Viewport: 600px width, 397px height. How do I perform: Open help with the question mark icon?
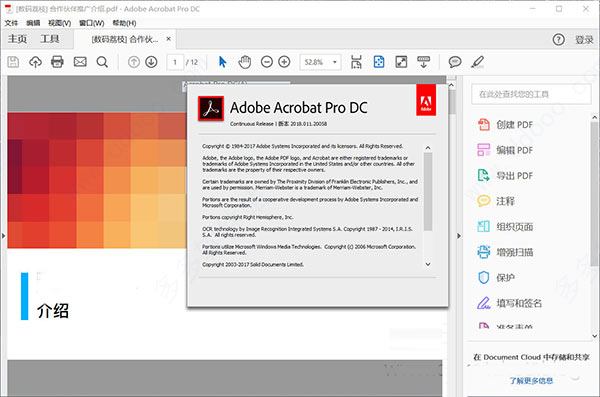558,39
